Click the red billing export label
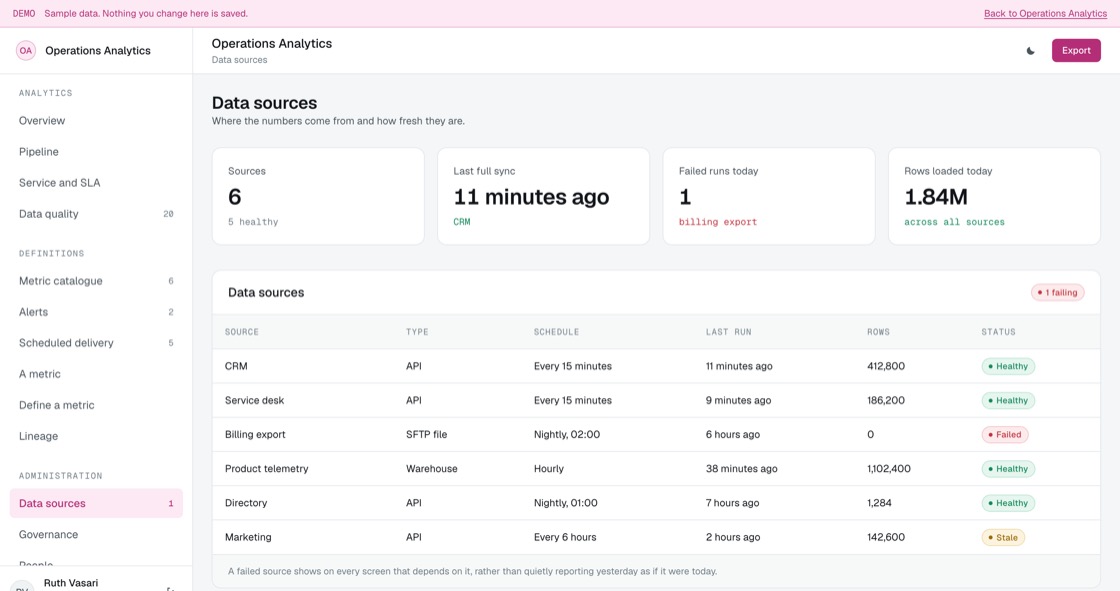 point(718,222)
